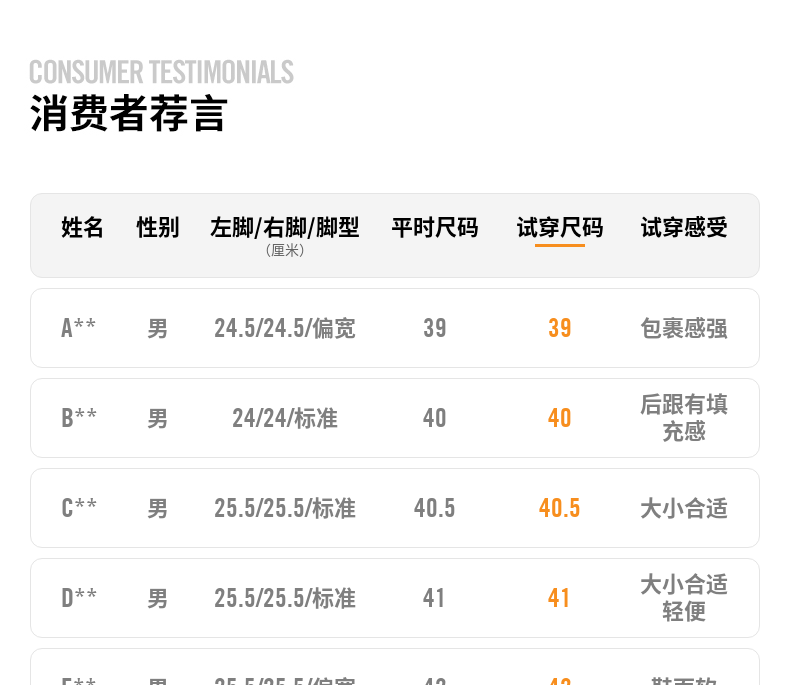
Task: Click the gender "男" in row B
Action: pyautogui.click(x=158, y=418)
